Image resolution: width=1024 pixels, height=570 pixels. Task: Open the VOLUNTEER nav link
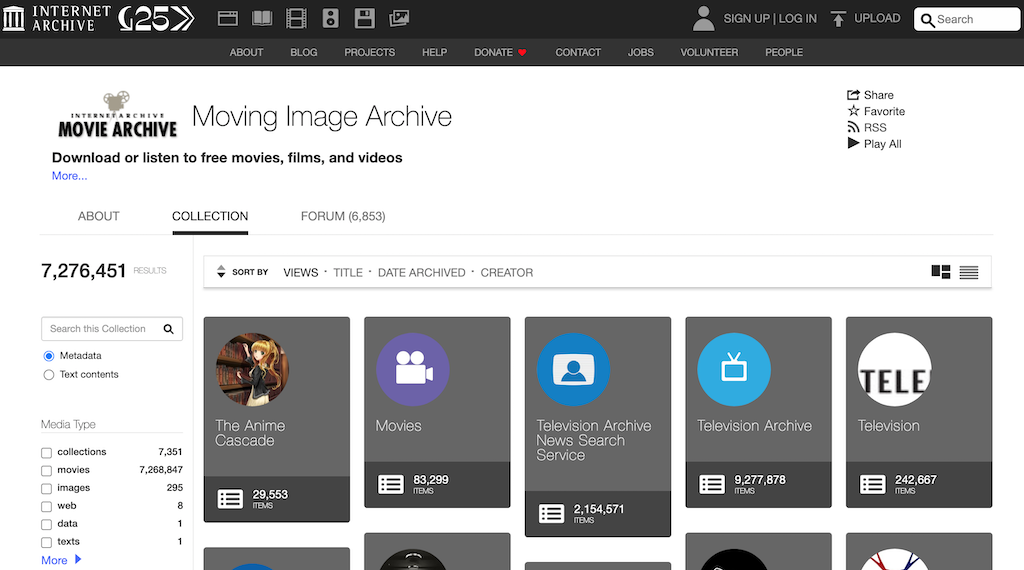click(x=709, y=52)
